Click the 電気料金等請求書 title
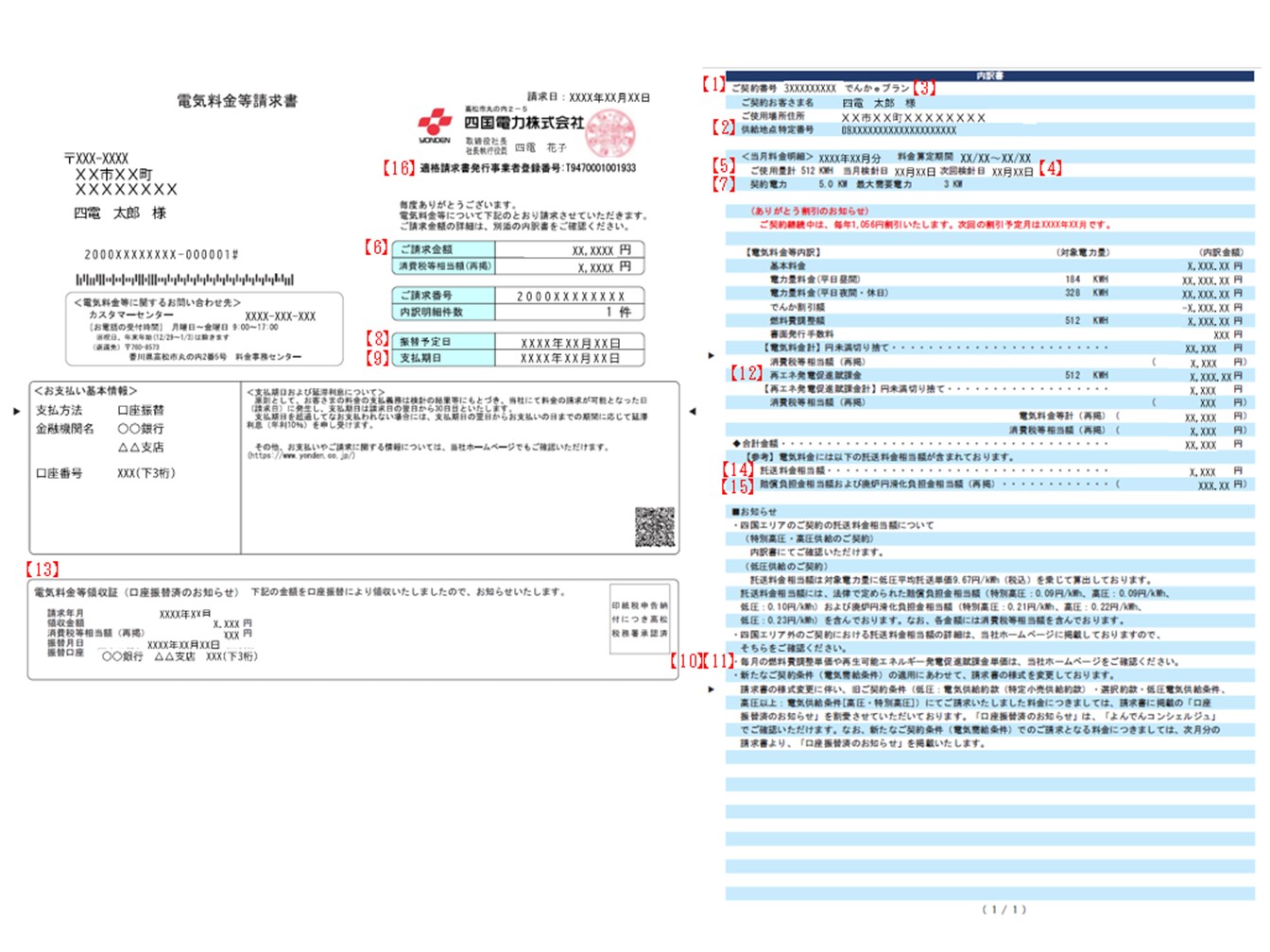The width and height of the screenshot is (1270, 952). coord(237,100)
